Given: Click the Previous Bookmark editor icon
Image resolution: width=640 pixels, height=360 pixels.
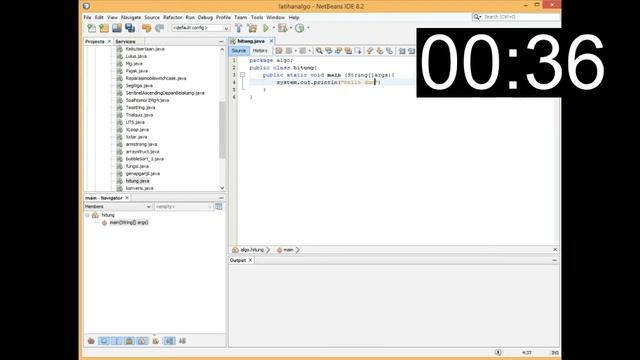Looking at the screenshot, I should 370,51.
